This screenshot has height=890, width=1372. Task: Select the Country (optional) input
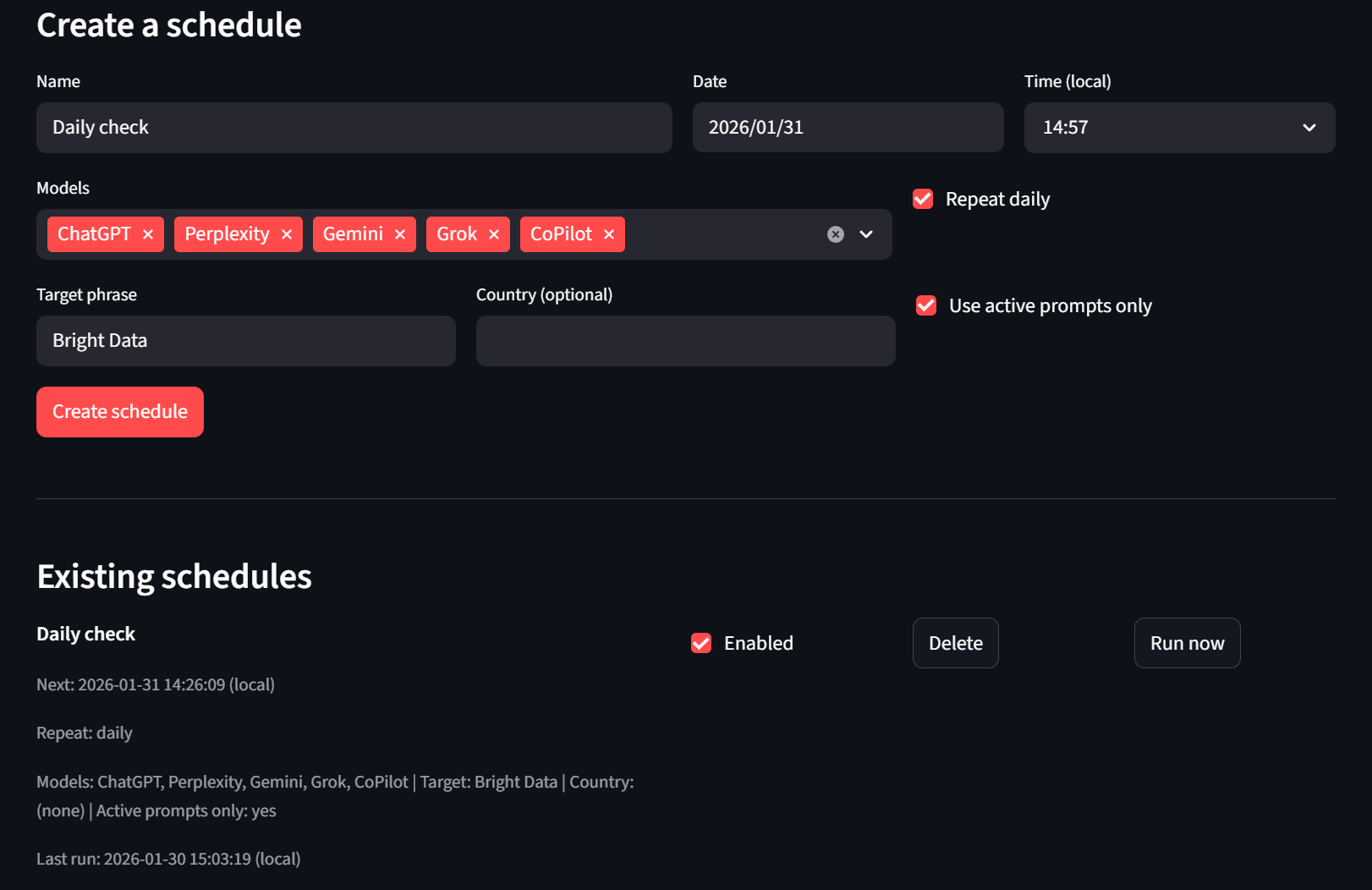(685, 341)
